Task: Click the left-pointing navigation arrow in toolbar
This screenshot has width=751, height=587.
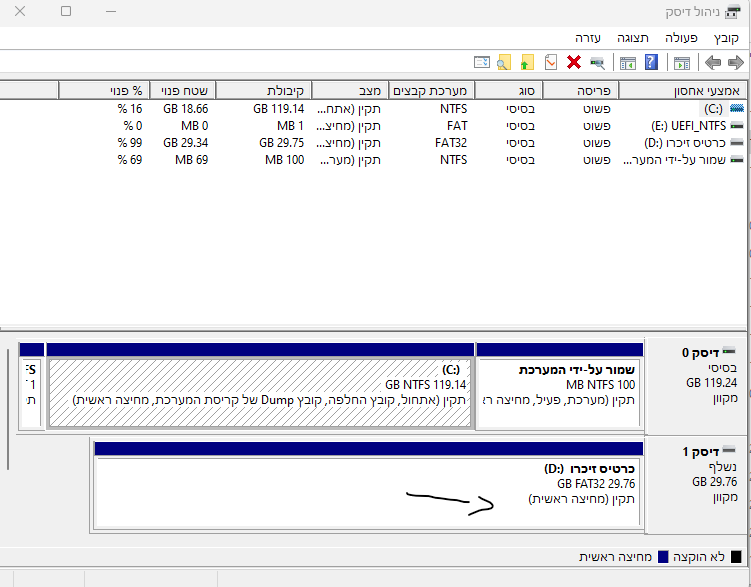Action: 713,63
